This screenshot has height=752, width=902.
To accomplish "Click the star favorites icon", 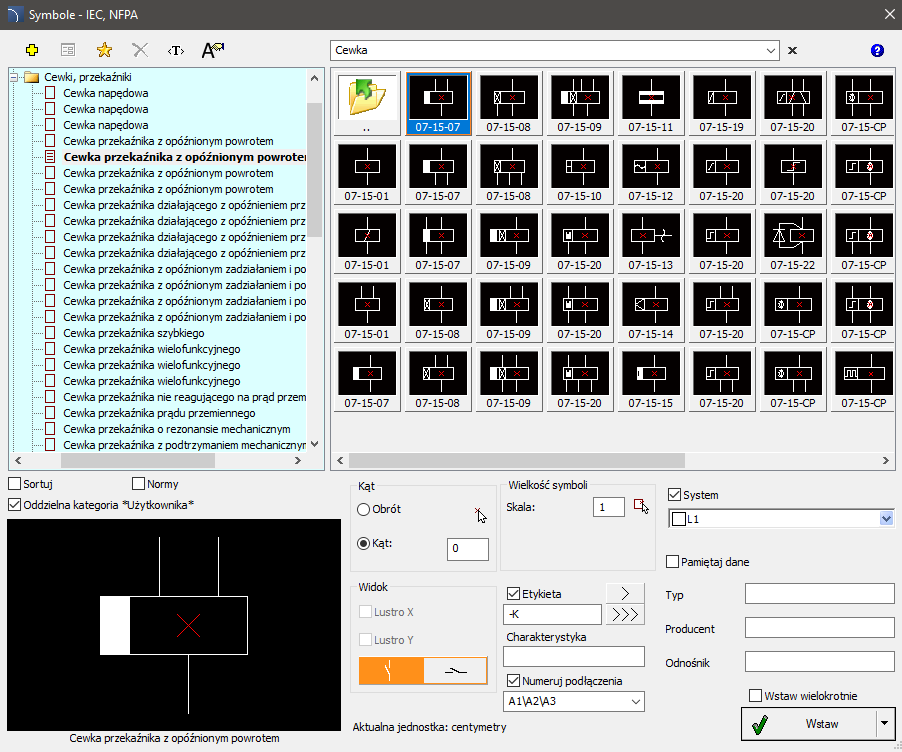I will 104,50.
